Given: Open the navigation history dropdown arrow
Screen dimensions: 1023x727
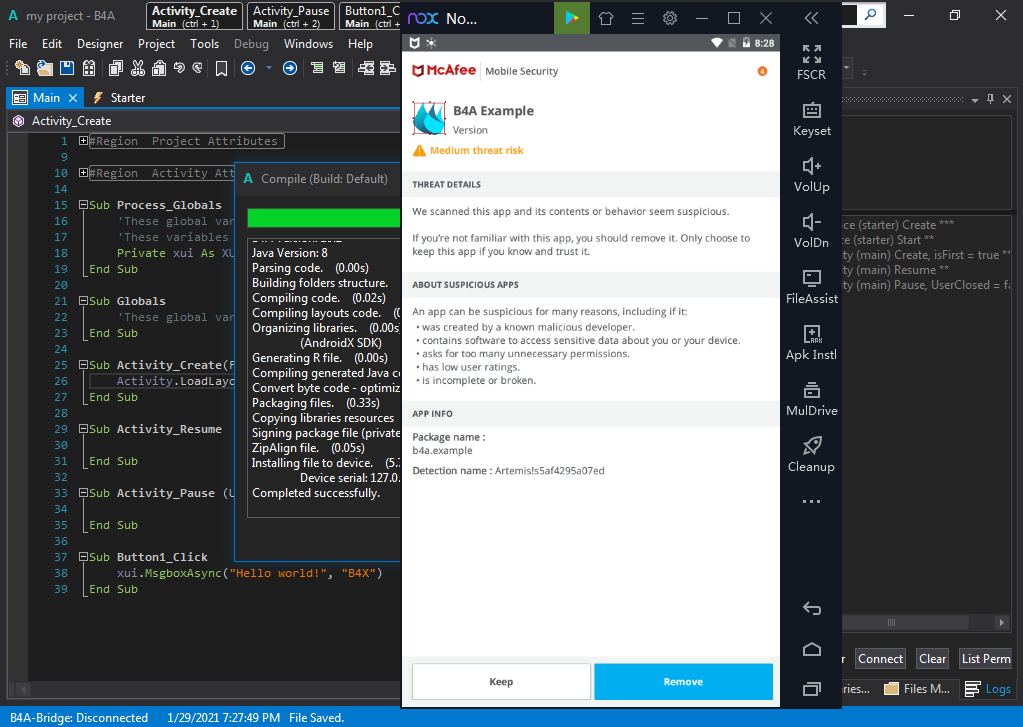Looking at the screenshot, I should [268, 68].
